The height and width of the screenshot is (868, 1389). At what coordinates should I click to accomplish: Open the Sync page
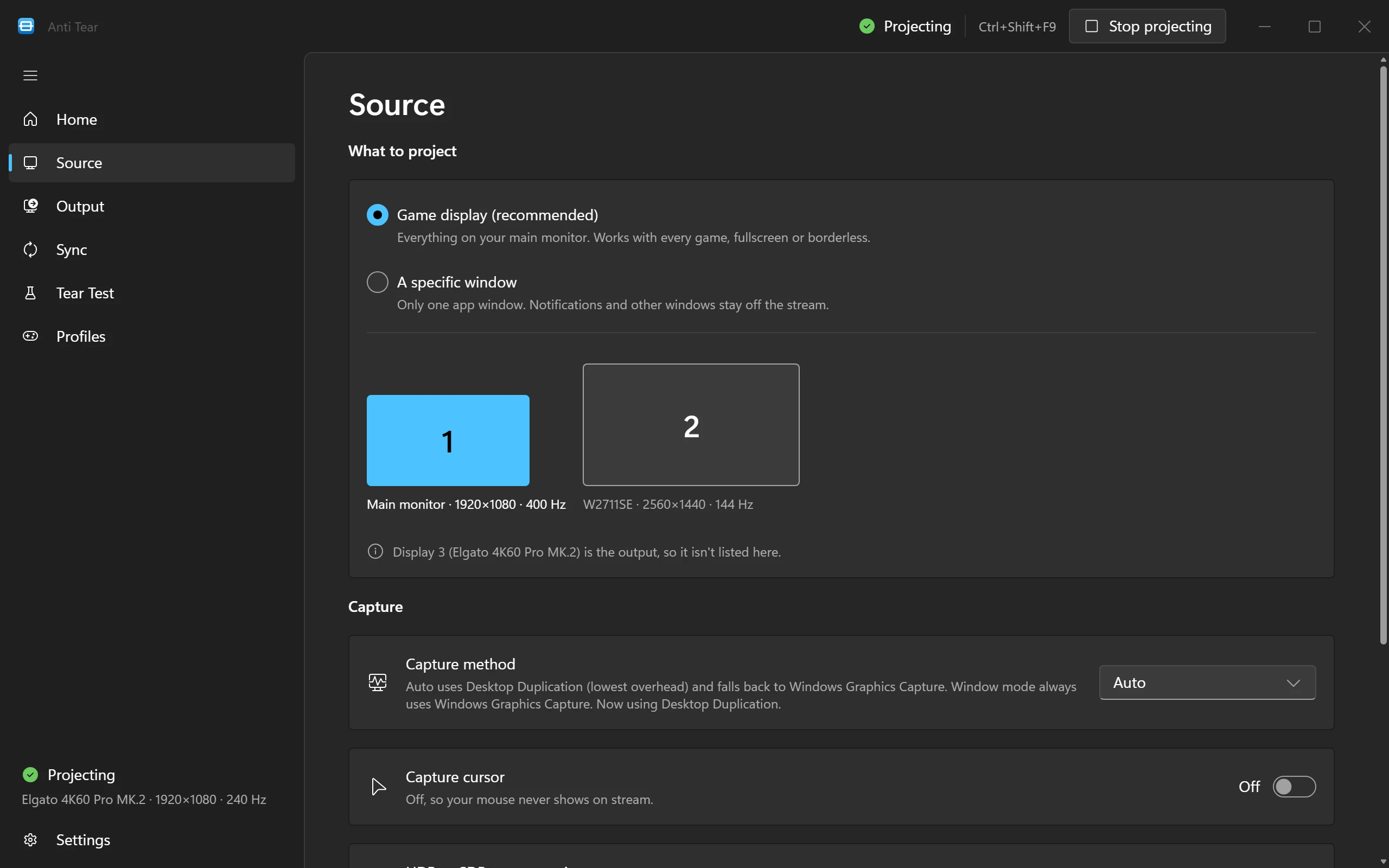click(x=151, y=250)
